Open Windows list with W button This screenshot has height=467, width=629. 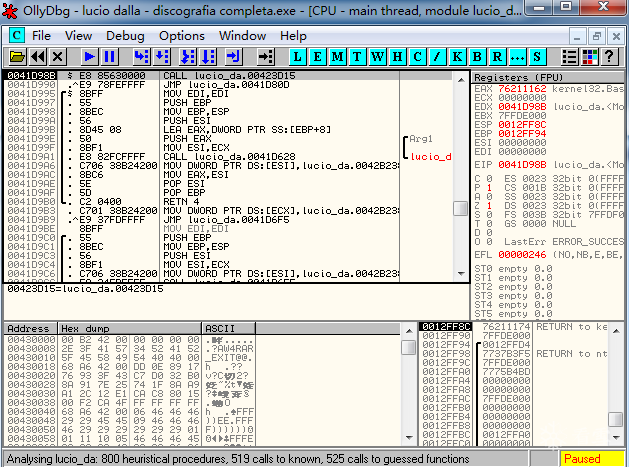point(377,57)
